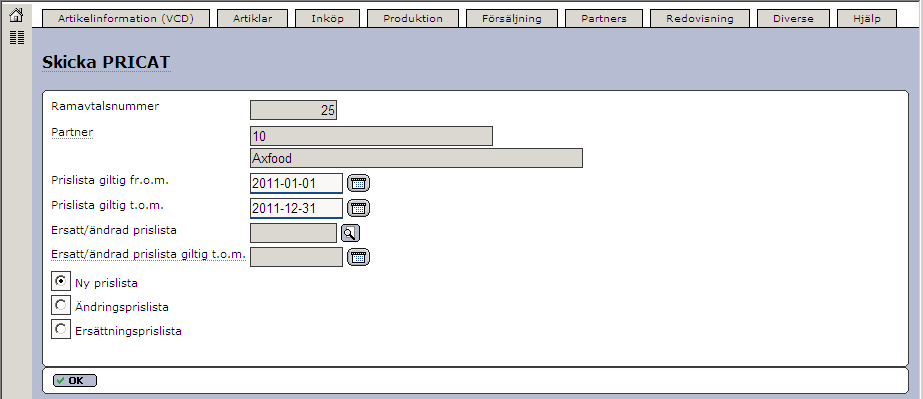This screenshot has height=399, width=923.
Task: Click the Prislista giltig fr.o.m. label
Action: [110, 181]
